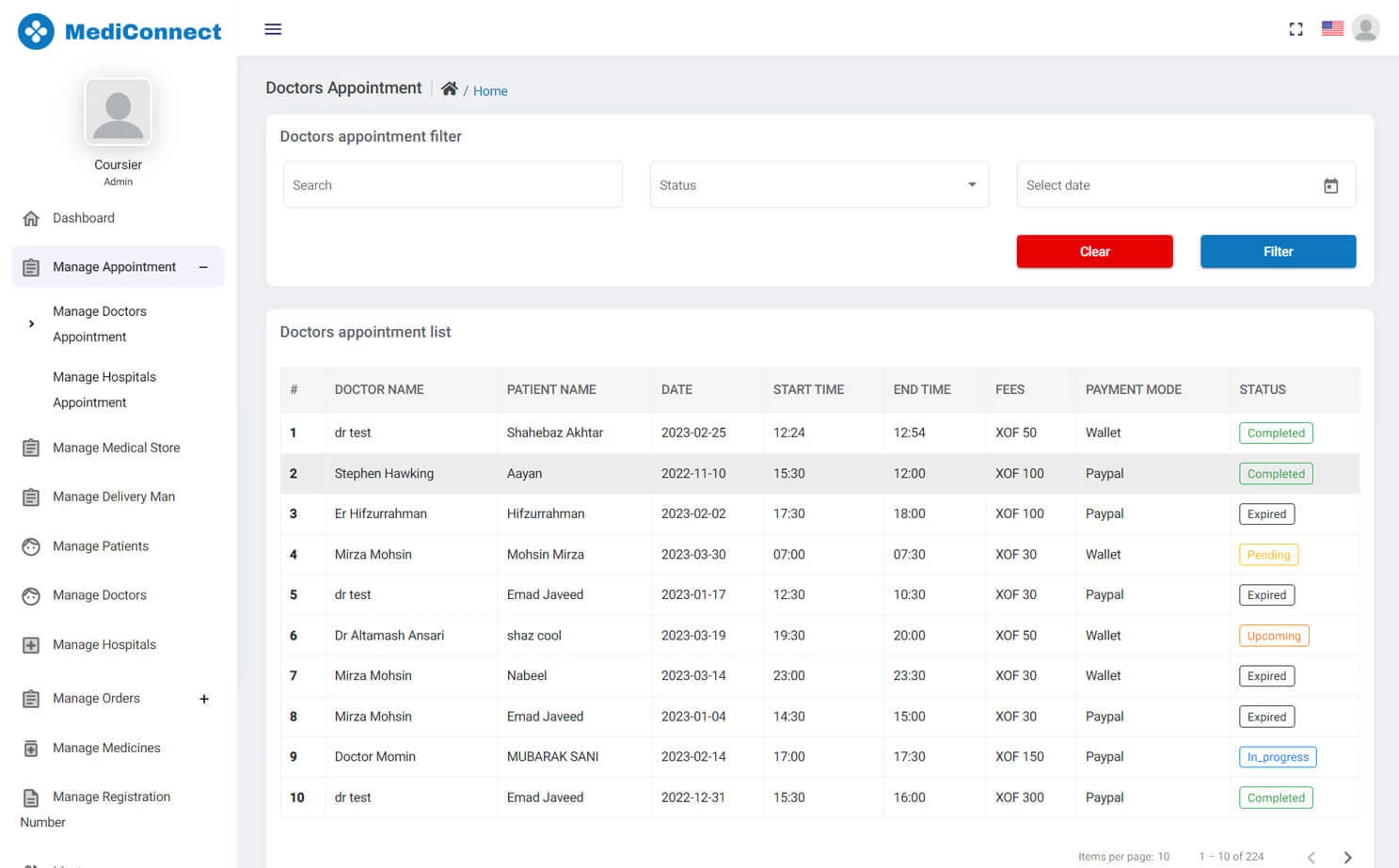The image size is (1399, 868).
Task: Click into the Search input field
Action: point(453,184)
